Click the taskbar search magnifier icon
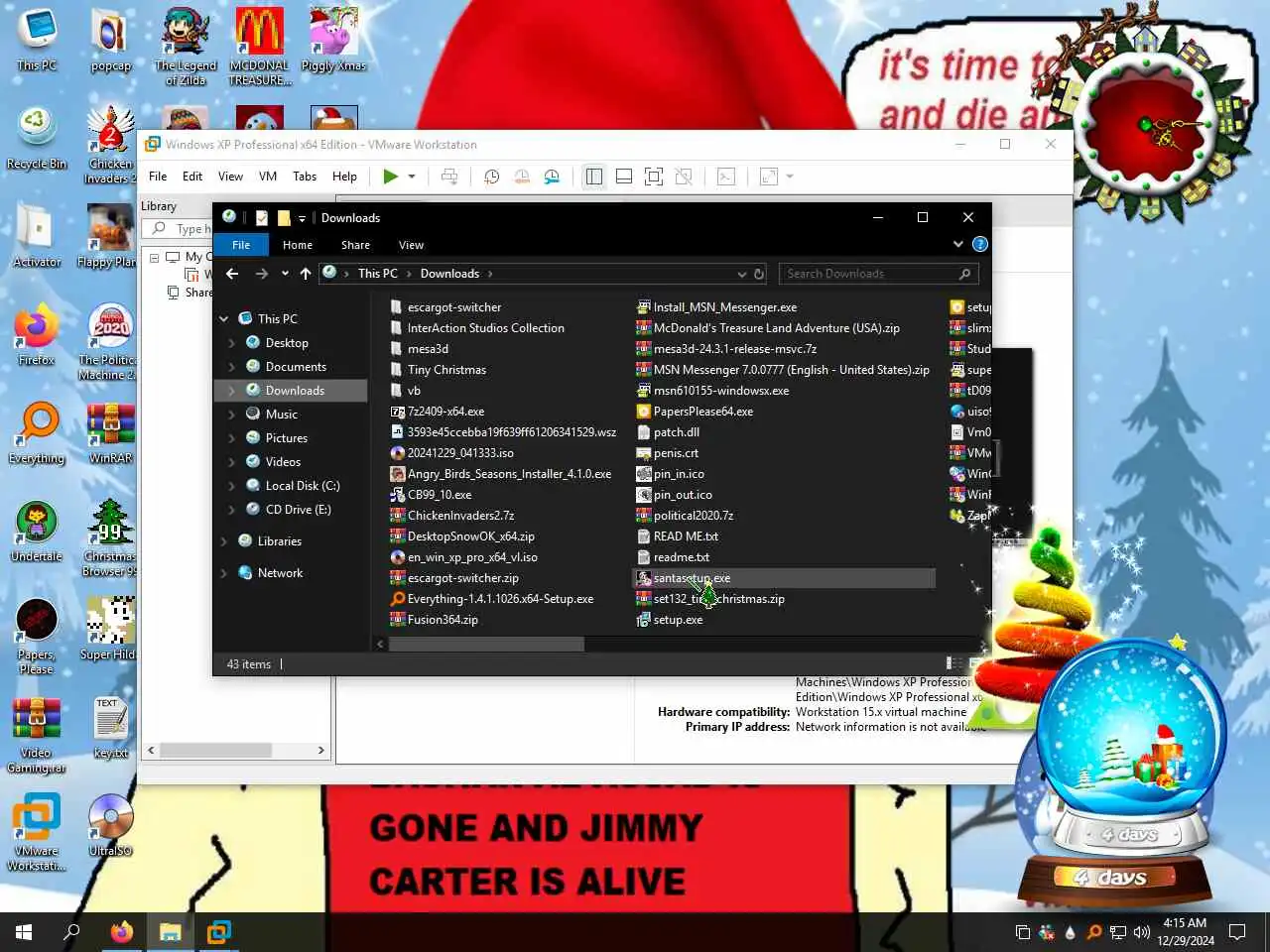 [71, 932]
